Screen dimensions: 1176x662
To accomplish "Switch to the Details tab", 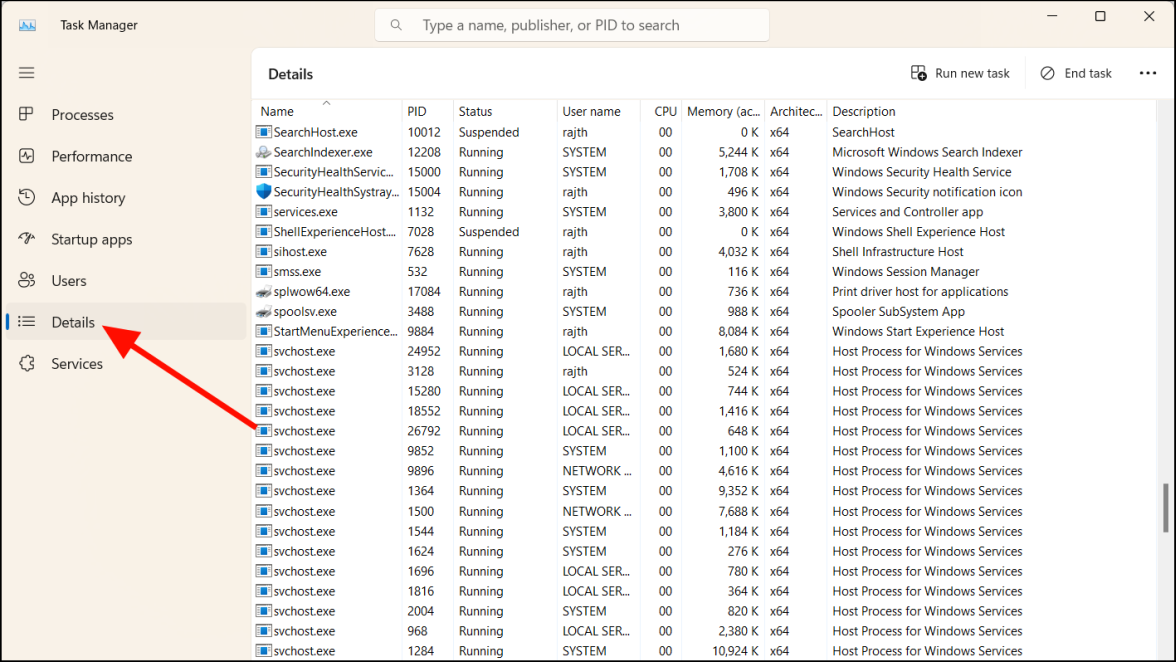I will click(x=73, y=322).
